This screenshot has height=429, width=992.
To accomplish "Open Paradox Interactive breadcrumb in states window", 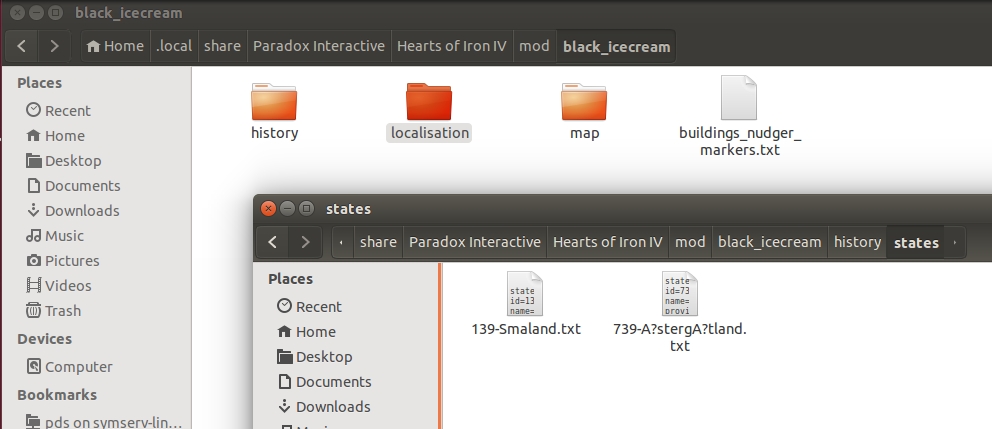I will [x=475, y=242].
